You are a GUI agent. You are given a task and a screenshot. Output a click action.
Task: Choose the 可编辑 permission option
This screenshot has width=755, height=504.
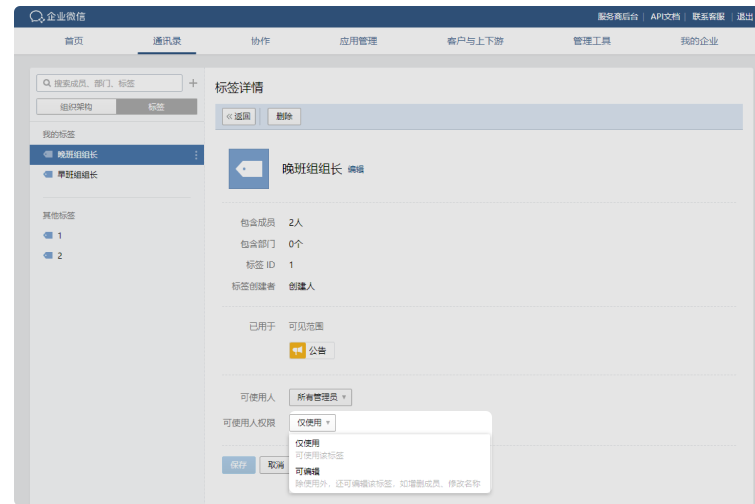[308, 471]
